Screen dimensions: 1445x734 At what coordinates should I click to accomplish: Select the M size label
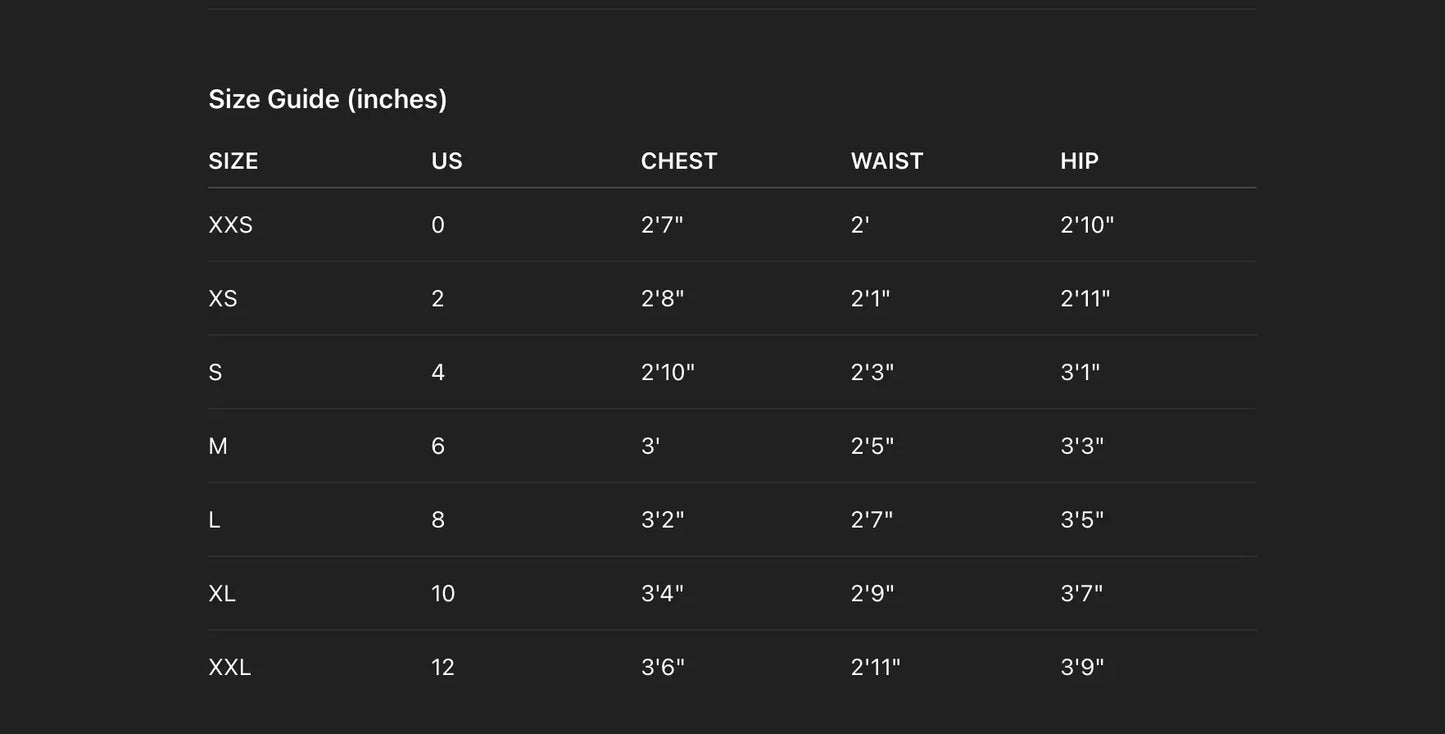(x=218, y=446)
